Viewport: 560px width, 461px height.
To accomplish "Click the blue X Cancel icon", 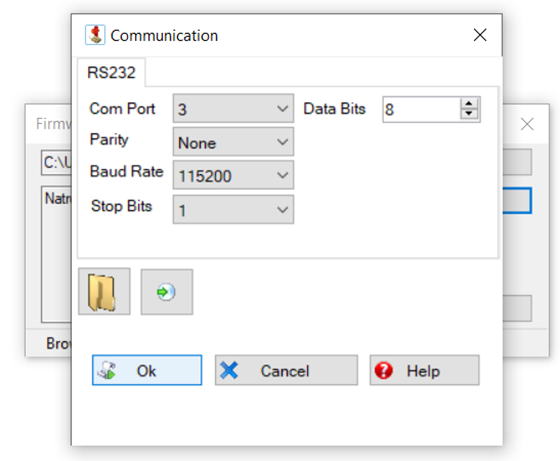I will pos(229,370).
